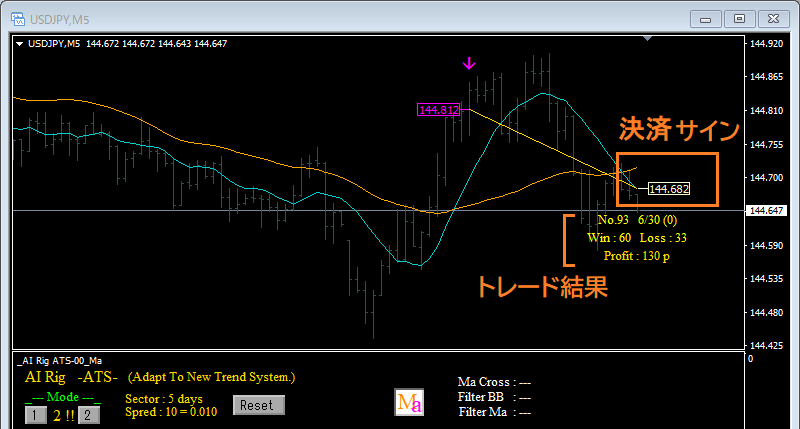800x429 pixels.
Task: Click the 'Sector : 5 days' text
Action: (164, 399)
